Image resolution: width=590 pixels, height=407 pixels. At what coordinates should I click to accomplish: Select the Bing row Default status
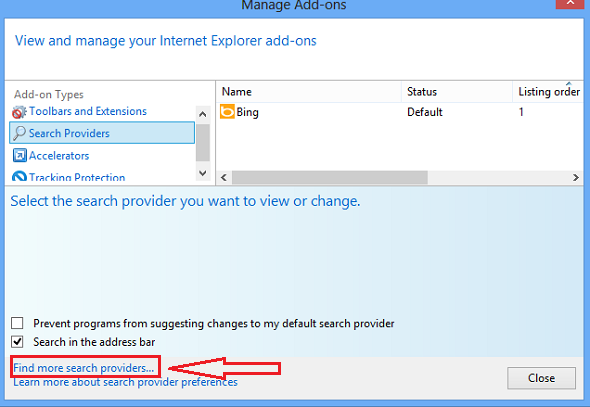pos(424,112)
